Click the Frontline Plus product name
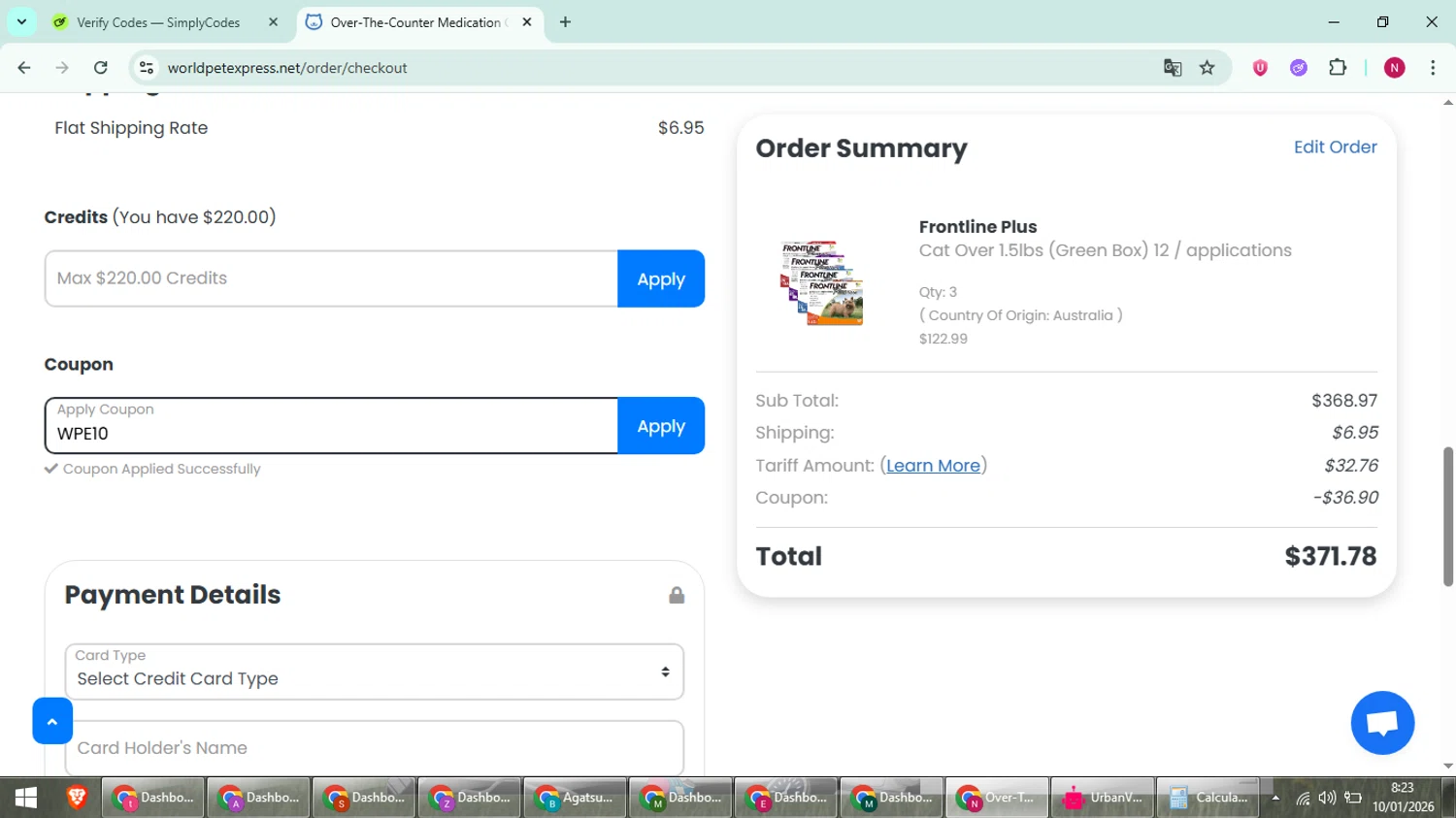 click(977, 227)
